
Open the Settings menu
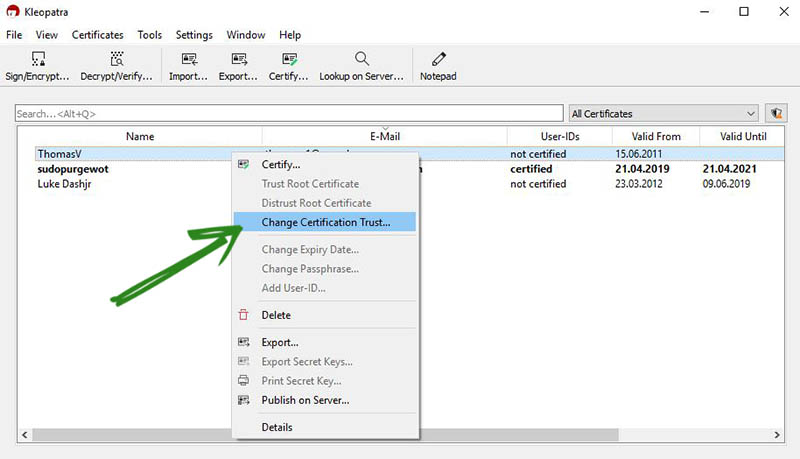coord(194,35)
